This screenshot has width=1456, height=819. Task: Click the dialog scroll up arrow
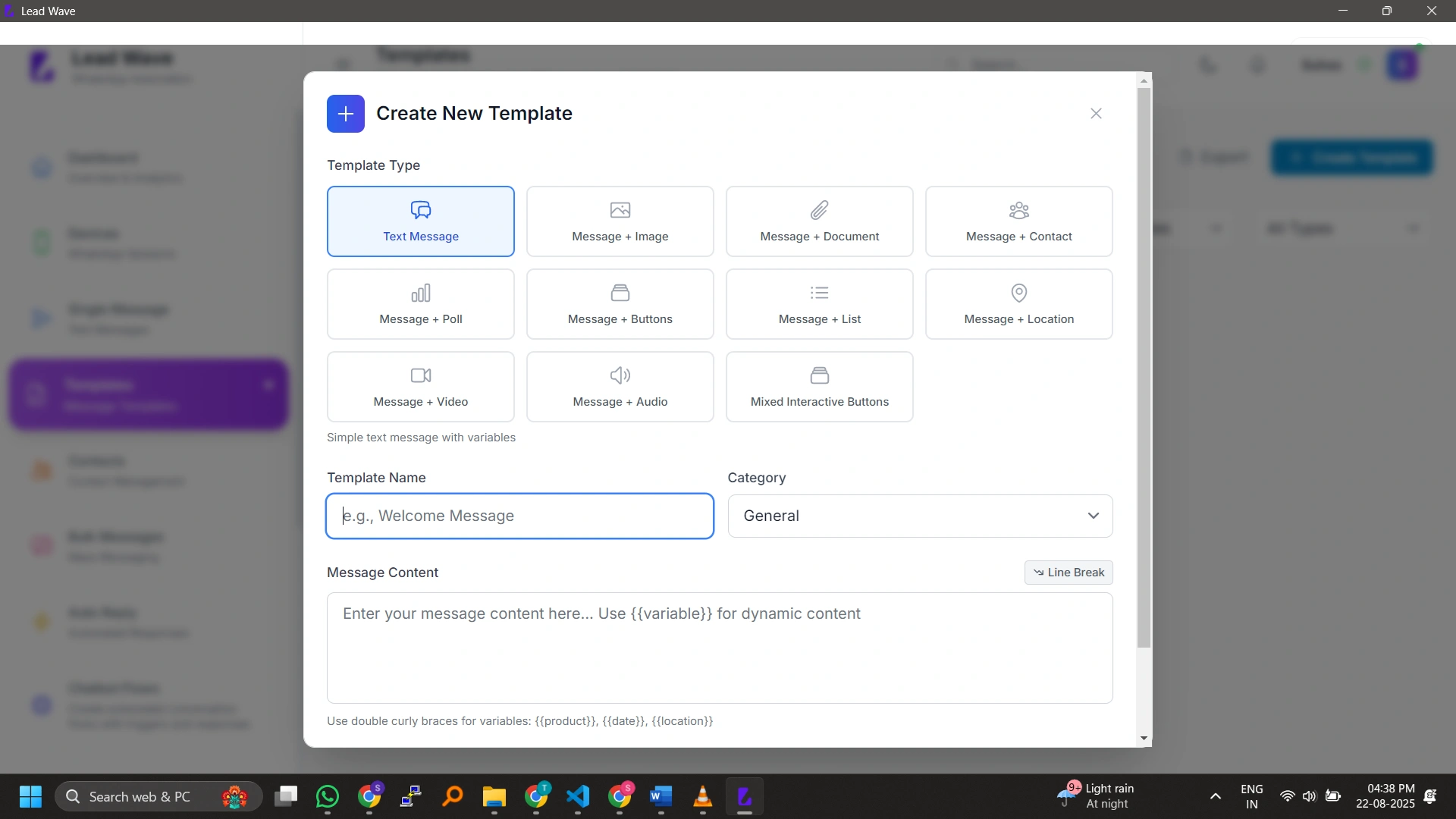(x=1144, y=80)
